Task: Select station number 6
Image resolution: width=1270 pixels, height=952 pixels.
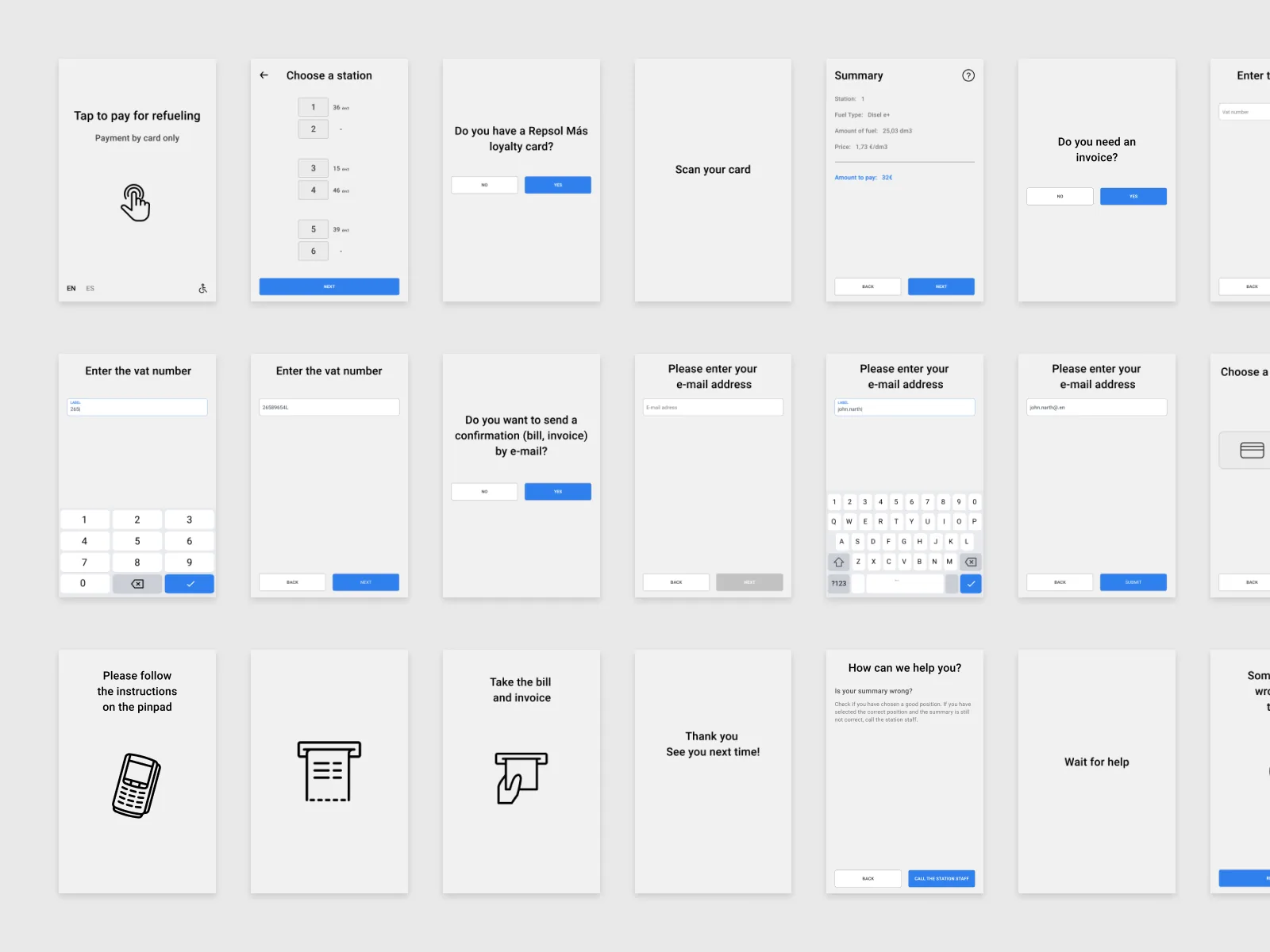Action: (x=314, y=251)
